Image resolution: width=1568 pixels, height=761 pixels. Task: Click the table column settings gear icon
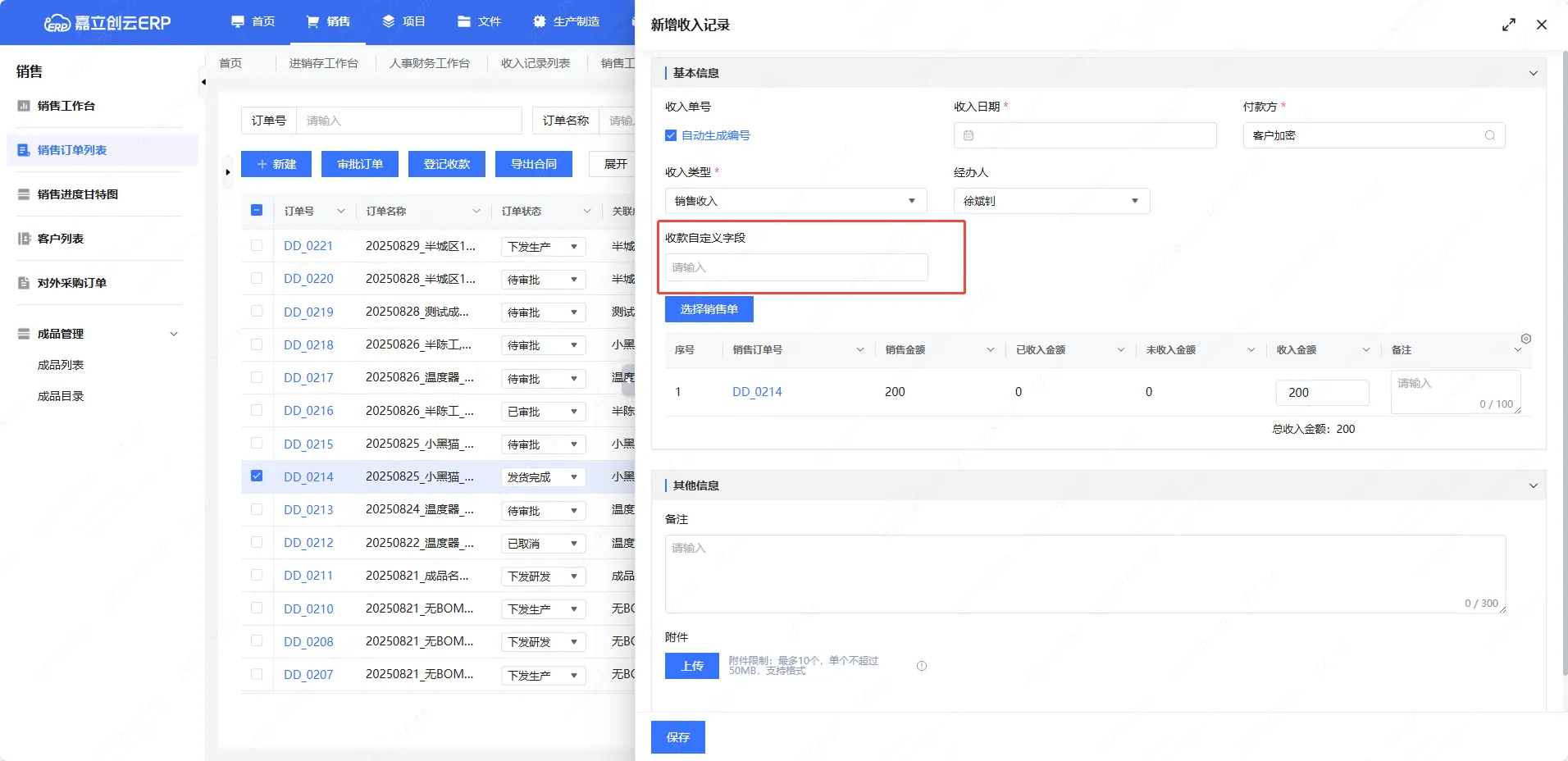click(1526, 339)
